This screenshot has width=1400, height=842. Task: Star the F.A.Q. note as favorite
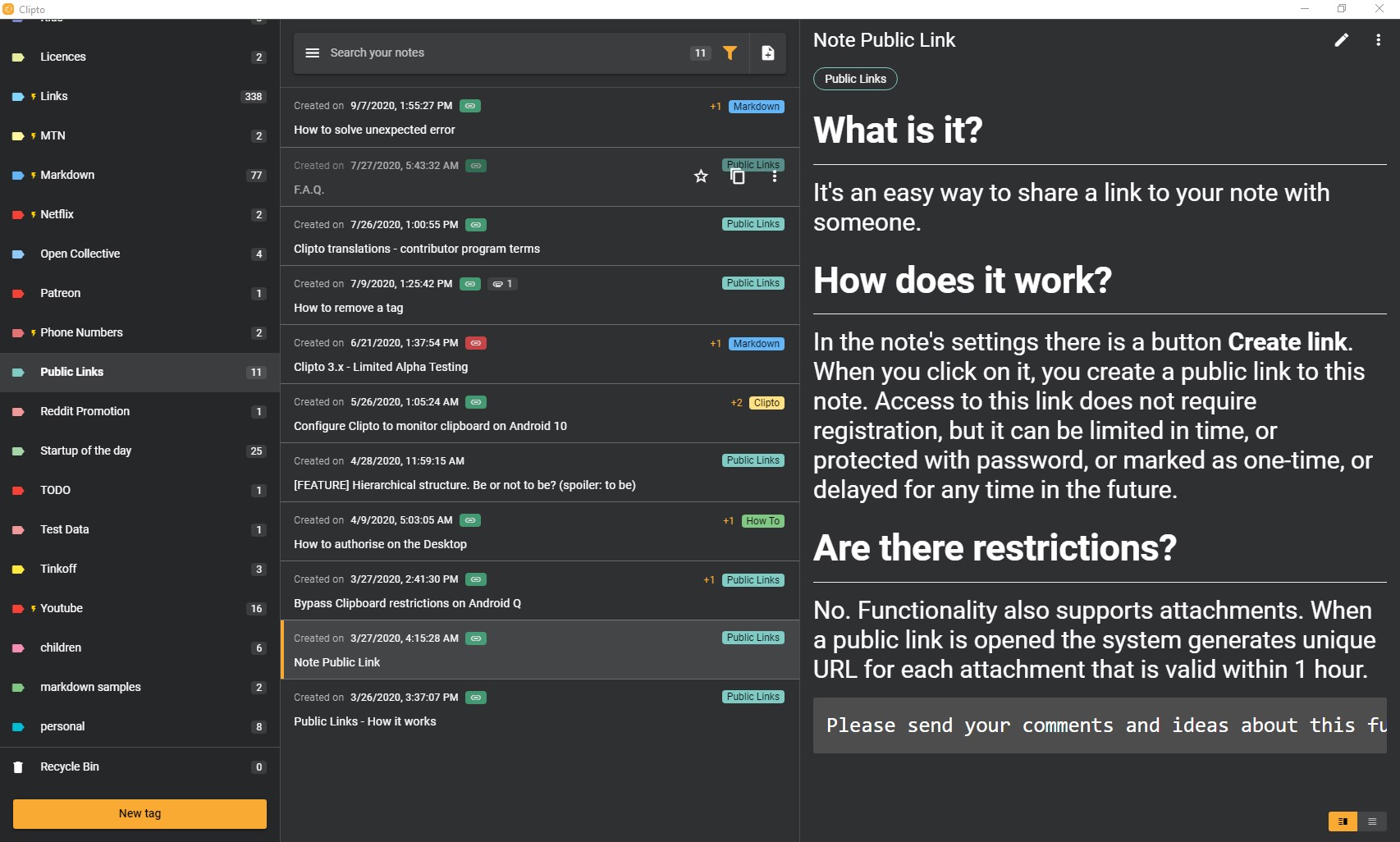701,176
